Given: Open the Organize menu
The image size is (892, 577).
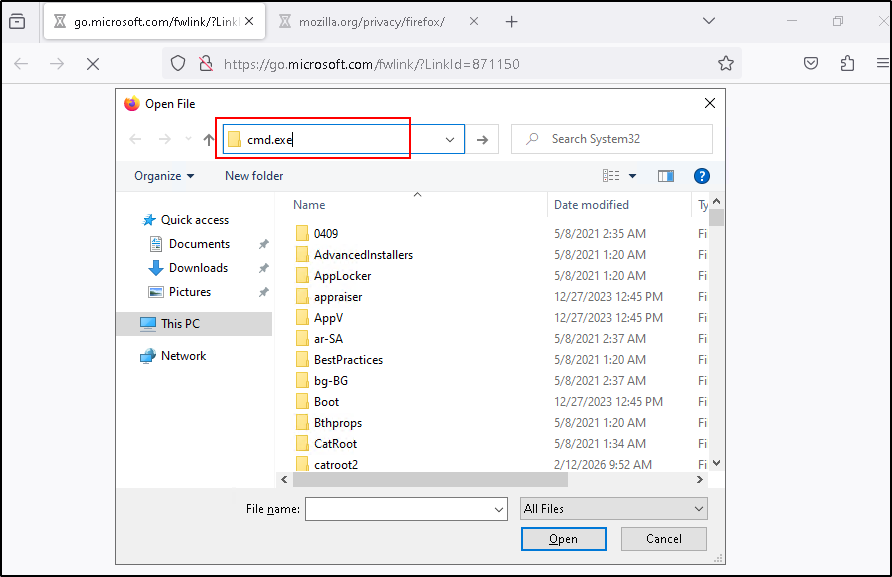Looking at the screenshot, I should (164, 176).
